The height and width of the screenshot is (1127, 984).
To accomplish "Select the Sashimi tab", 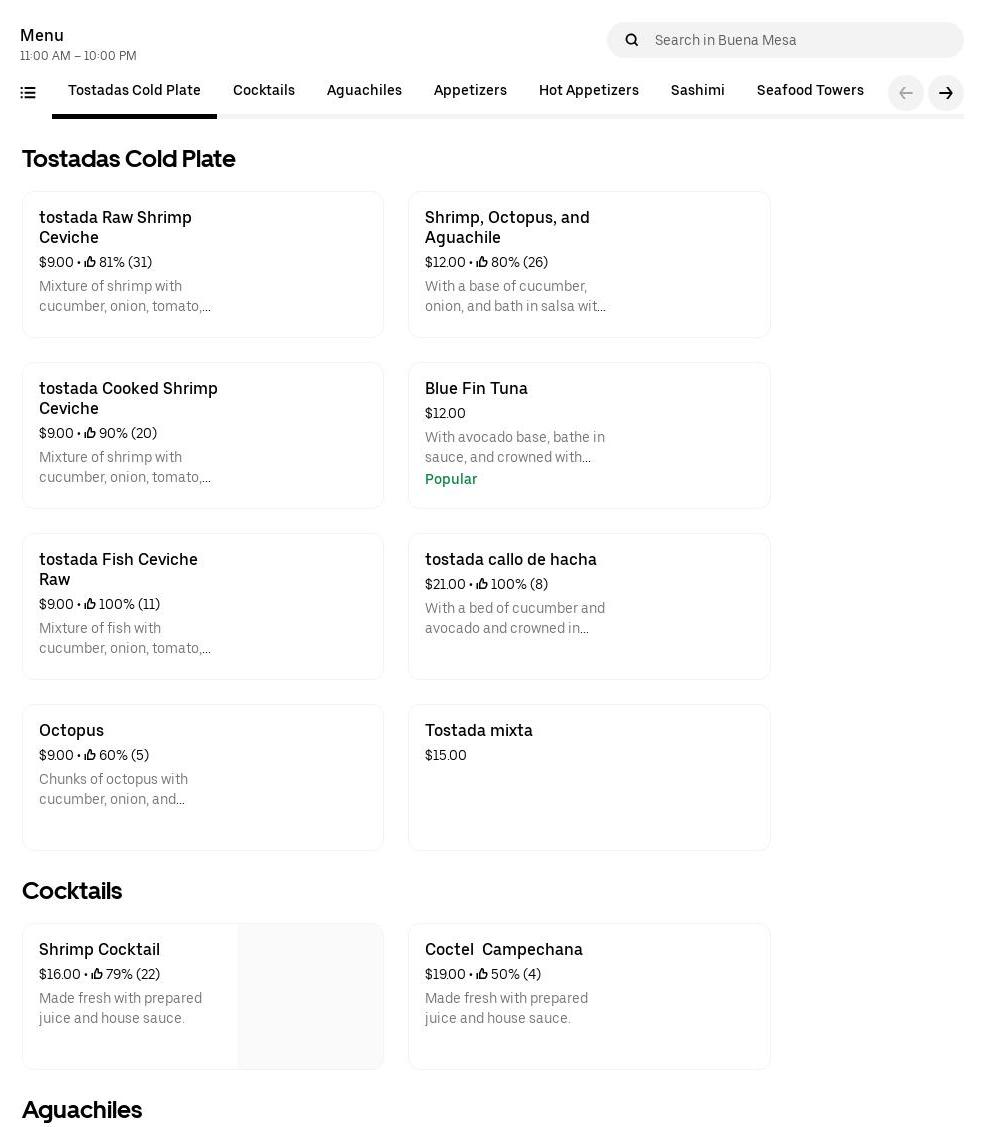I will (697, 91).
